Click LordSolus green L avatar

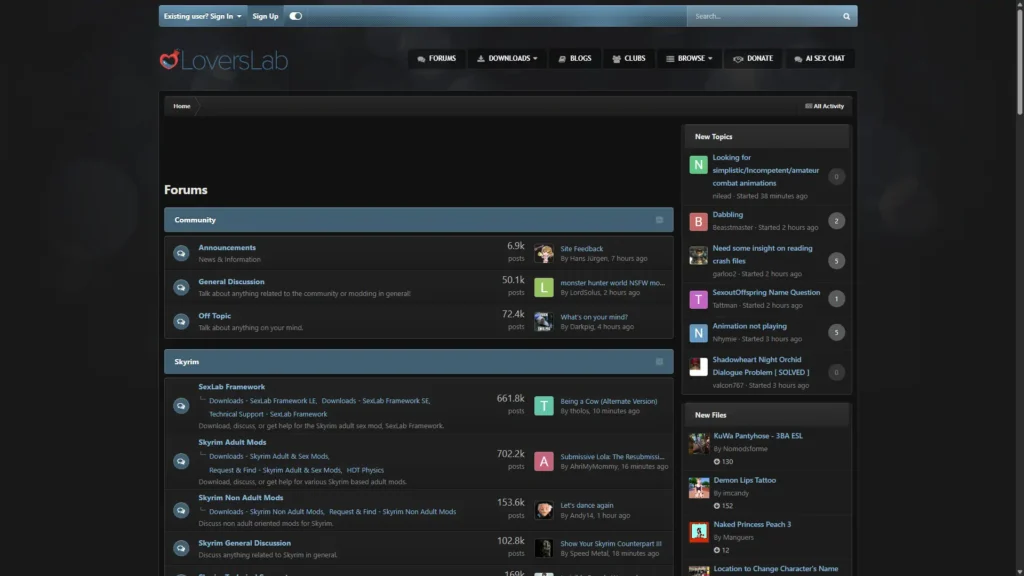click(543, 287)
